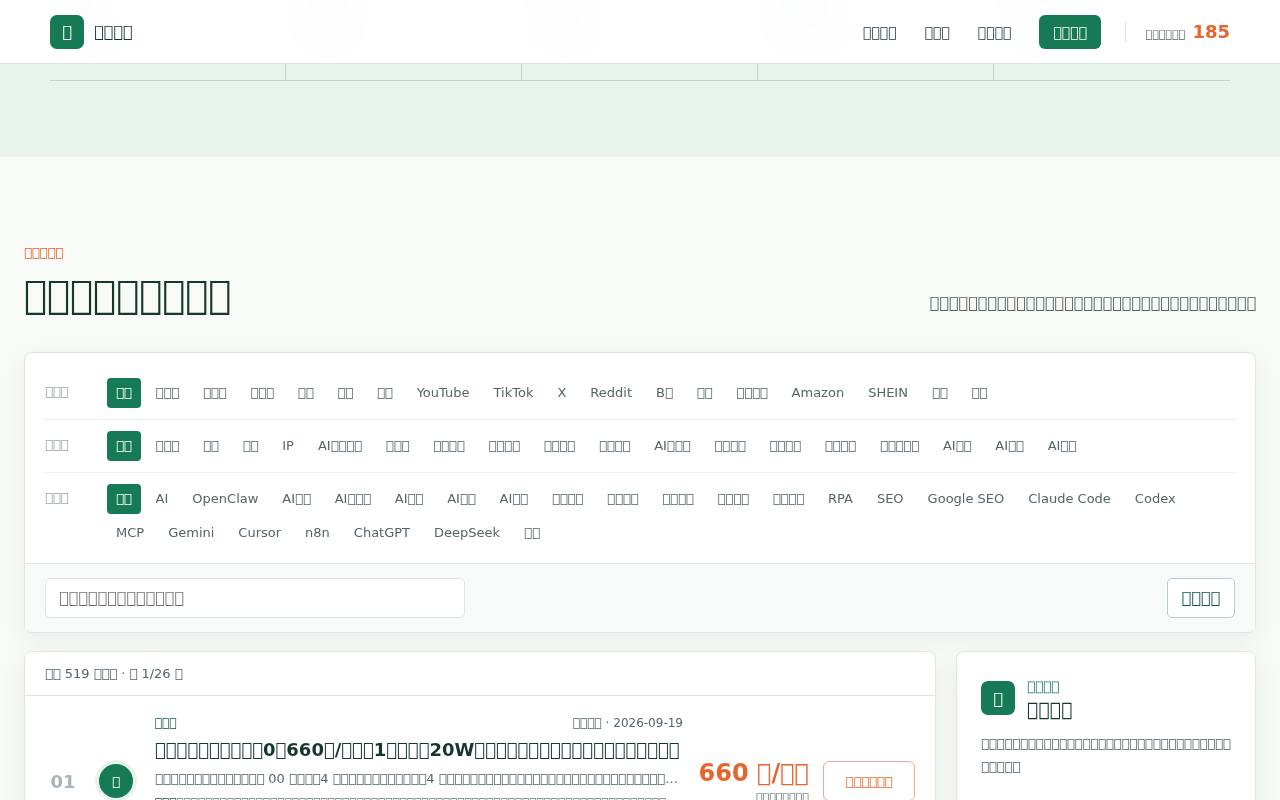The width and height of the screenshot is (1280, 800).
Task: Pick the SHEIN filter chip
Action: pos(888,393)
